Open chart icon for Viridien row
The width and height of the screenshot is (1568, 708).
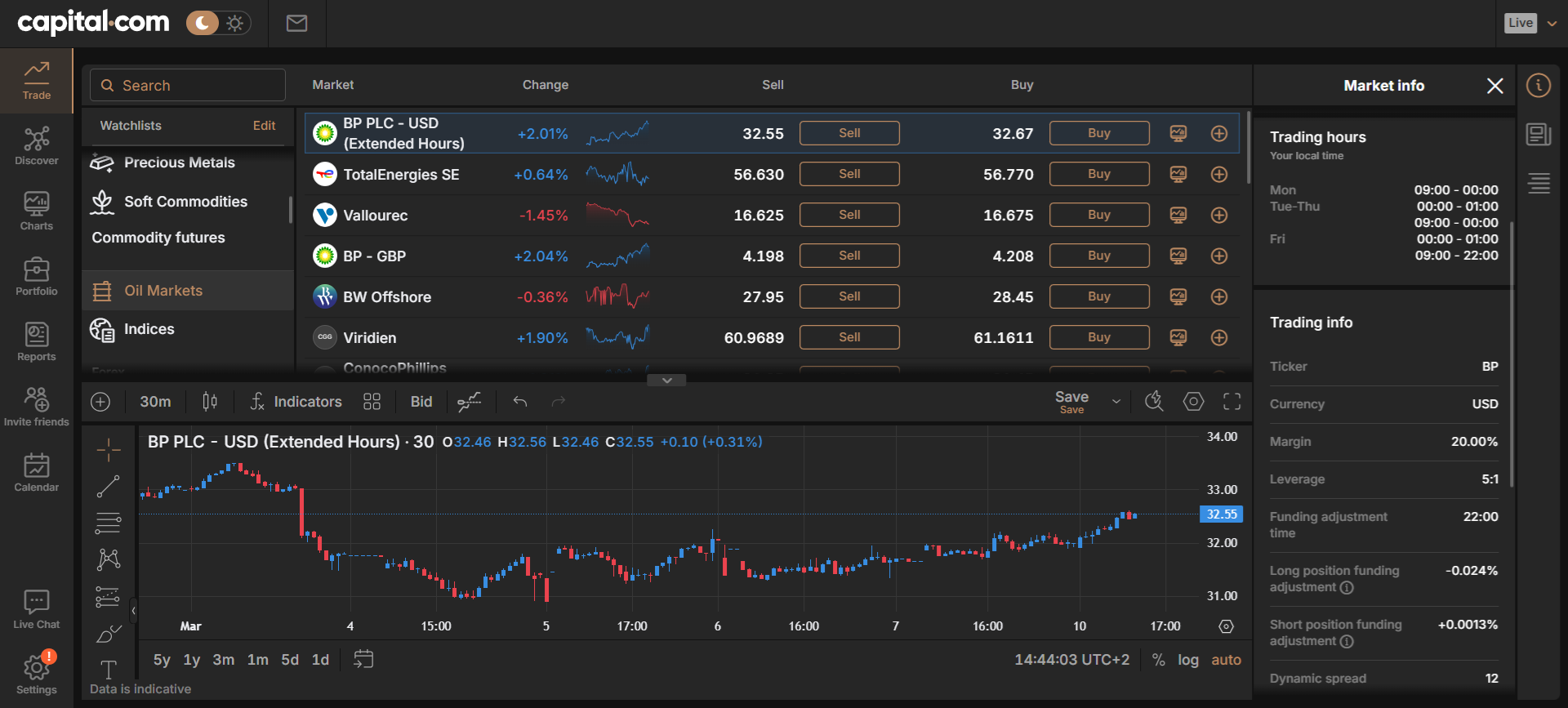click(x=1178, y=337)
